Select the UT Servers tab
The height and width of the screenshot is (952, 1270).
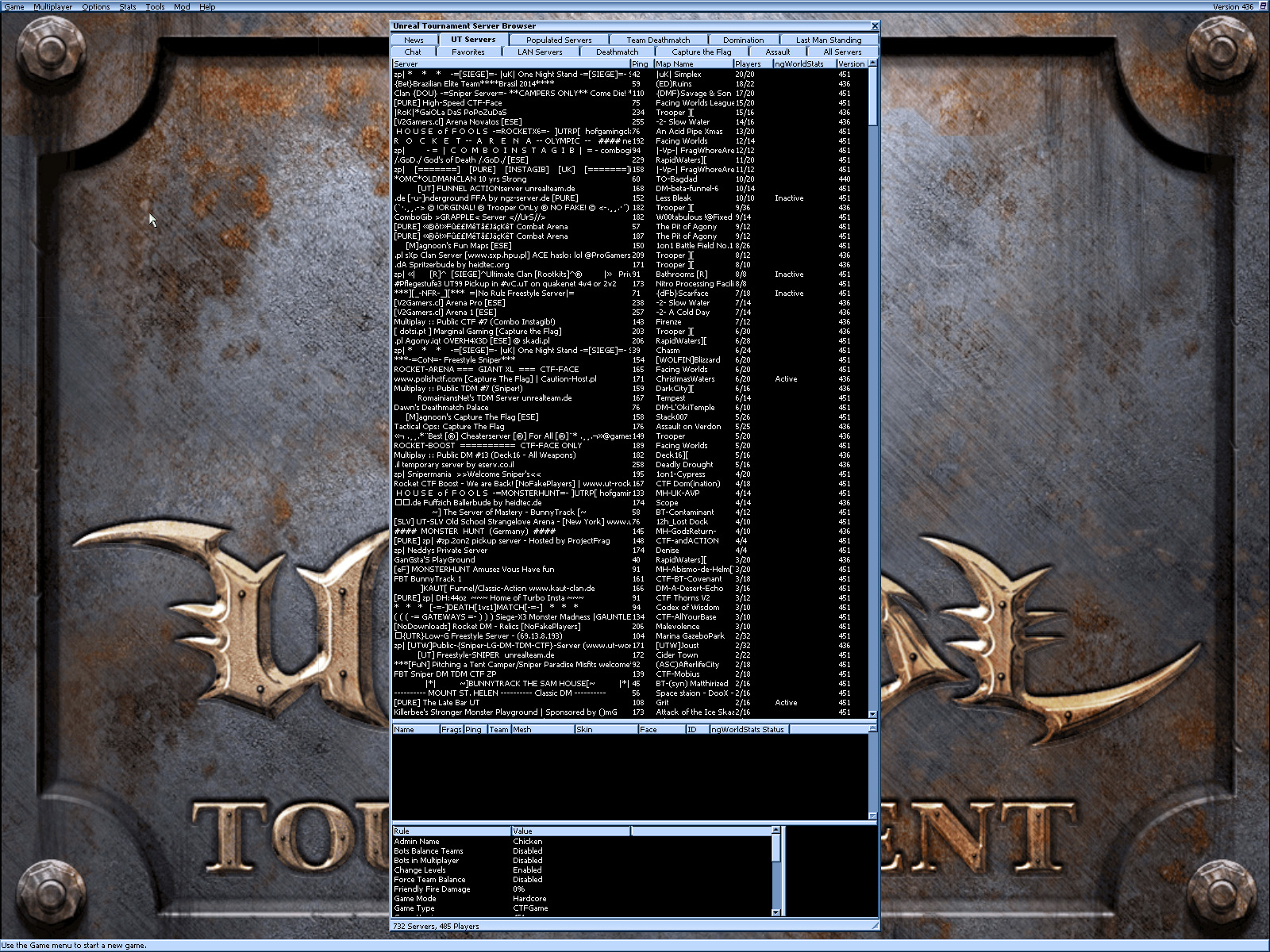pyautogui.click(x=473, y=39)
